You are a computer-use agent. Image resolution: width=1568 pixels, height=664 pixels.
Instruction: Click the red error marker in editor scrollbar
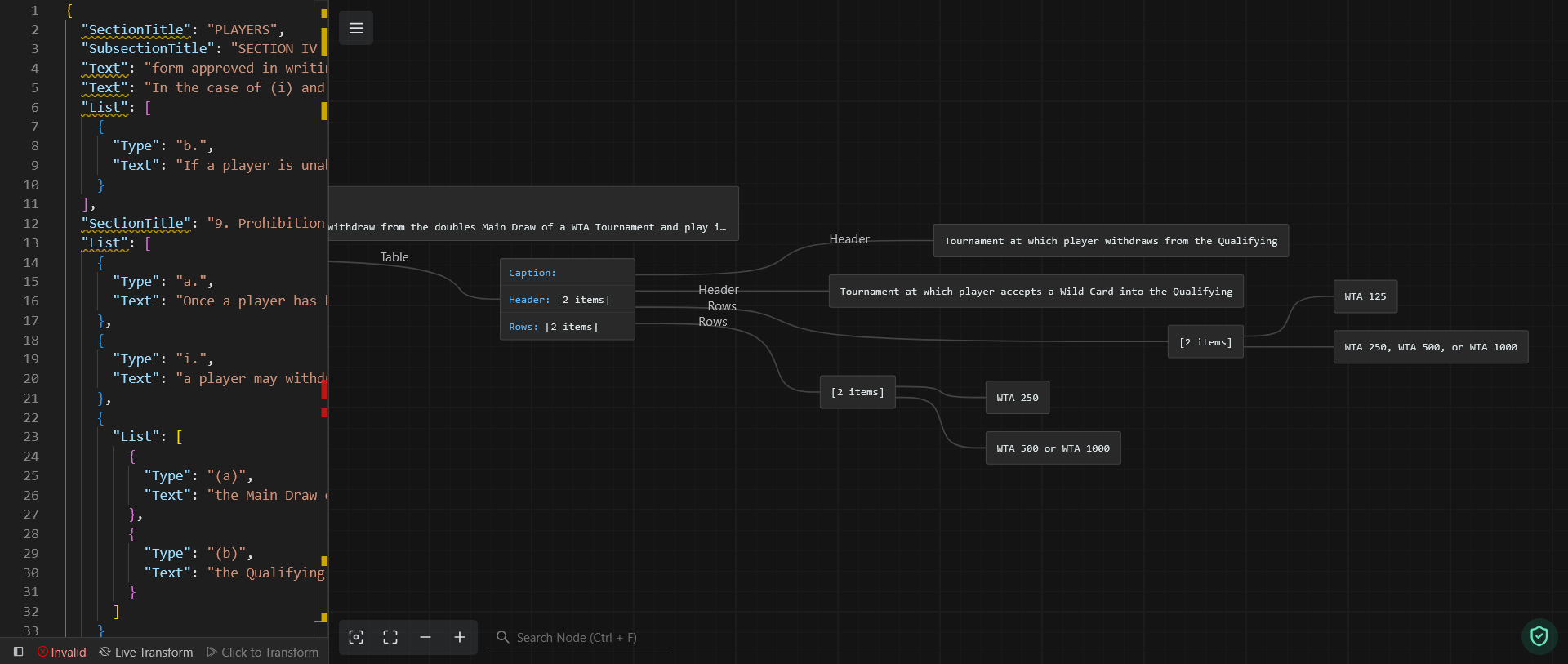point(324,390)
